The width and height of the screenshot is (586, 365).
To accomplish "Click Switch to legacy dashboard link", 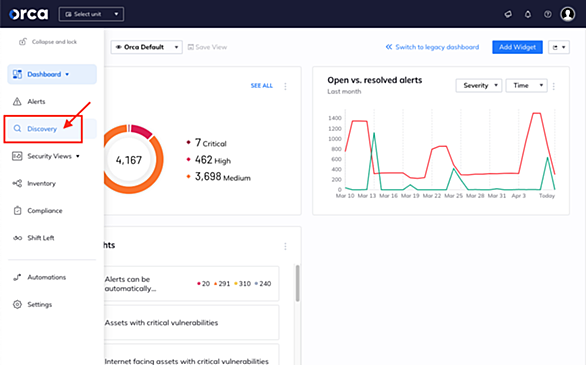I will (x=432, y=47).
